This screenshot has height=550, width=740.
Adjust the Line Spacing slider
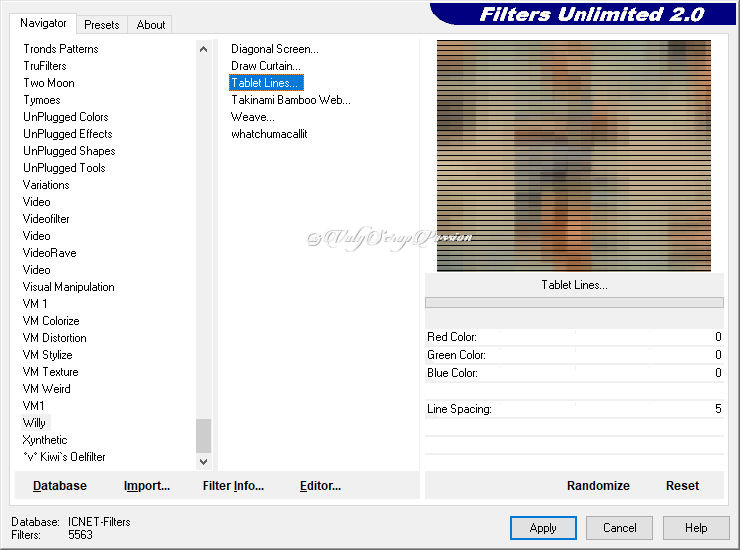[574, 408]
